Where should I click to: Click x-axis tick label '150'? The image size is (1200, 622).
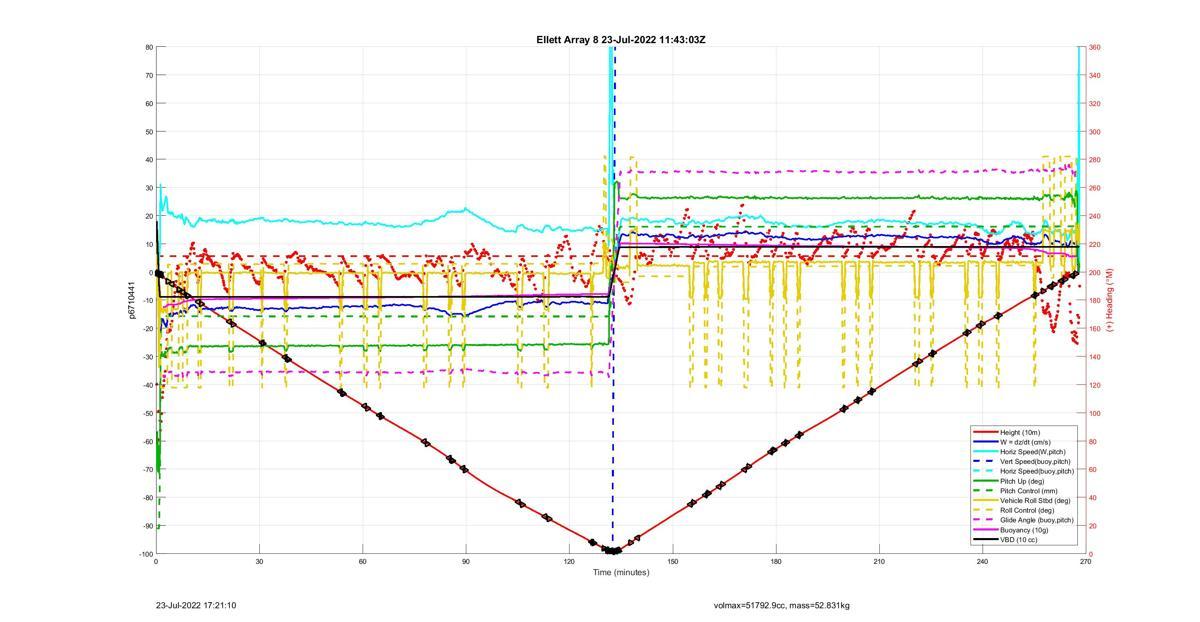(x=672, y=562)
